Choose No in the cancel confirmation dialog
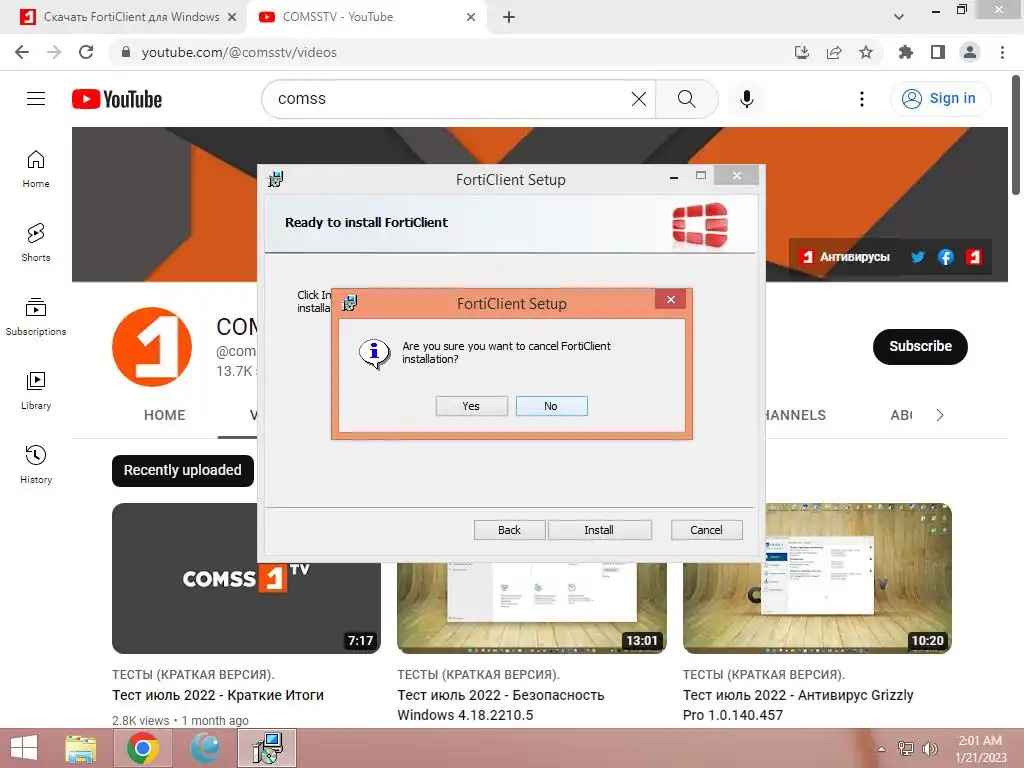Viewport: 1024px width, 768px height. tap(551, 406)
